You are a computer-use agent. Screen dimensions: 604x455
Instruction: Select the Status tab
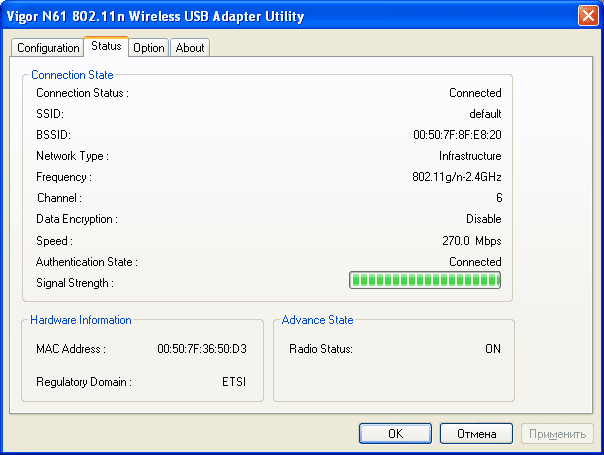[106, 46]
